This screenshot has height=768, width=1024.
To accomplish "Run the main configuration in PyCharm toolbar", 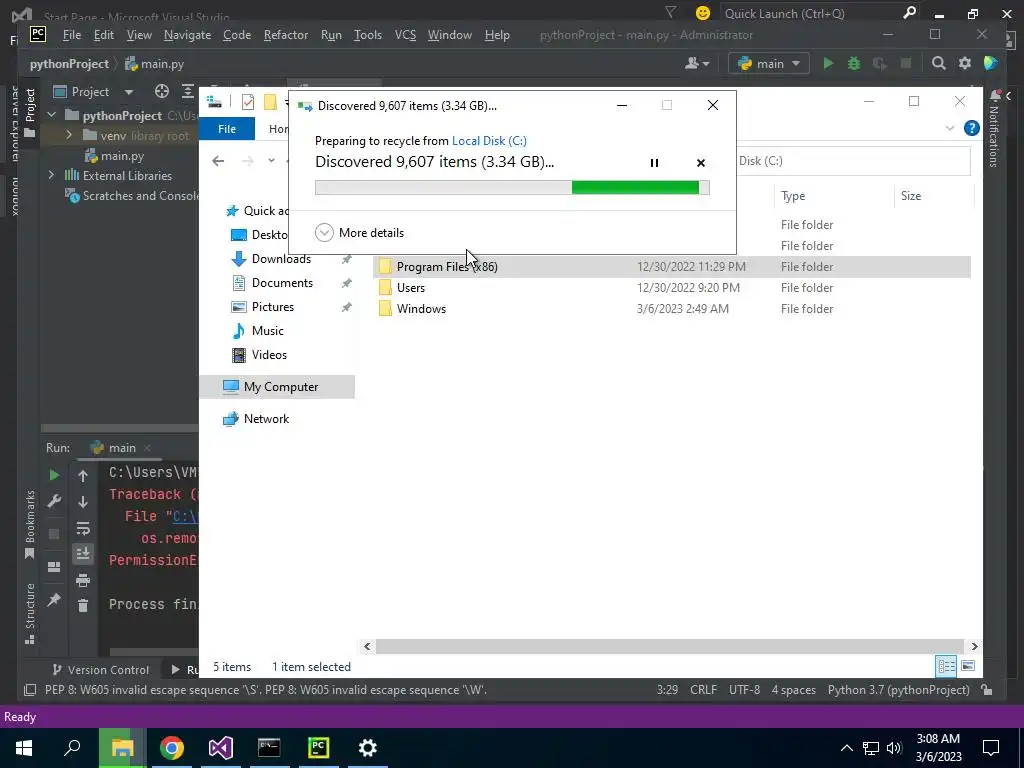I will pyautogui.click(x=828, y=63).
